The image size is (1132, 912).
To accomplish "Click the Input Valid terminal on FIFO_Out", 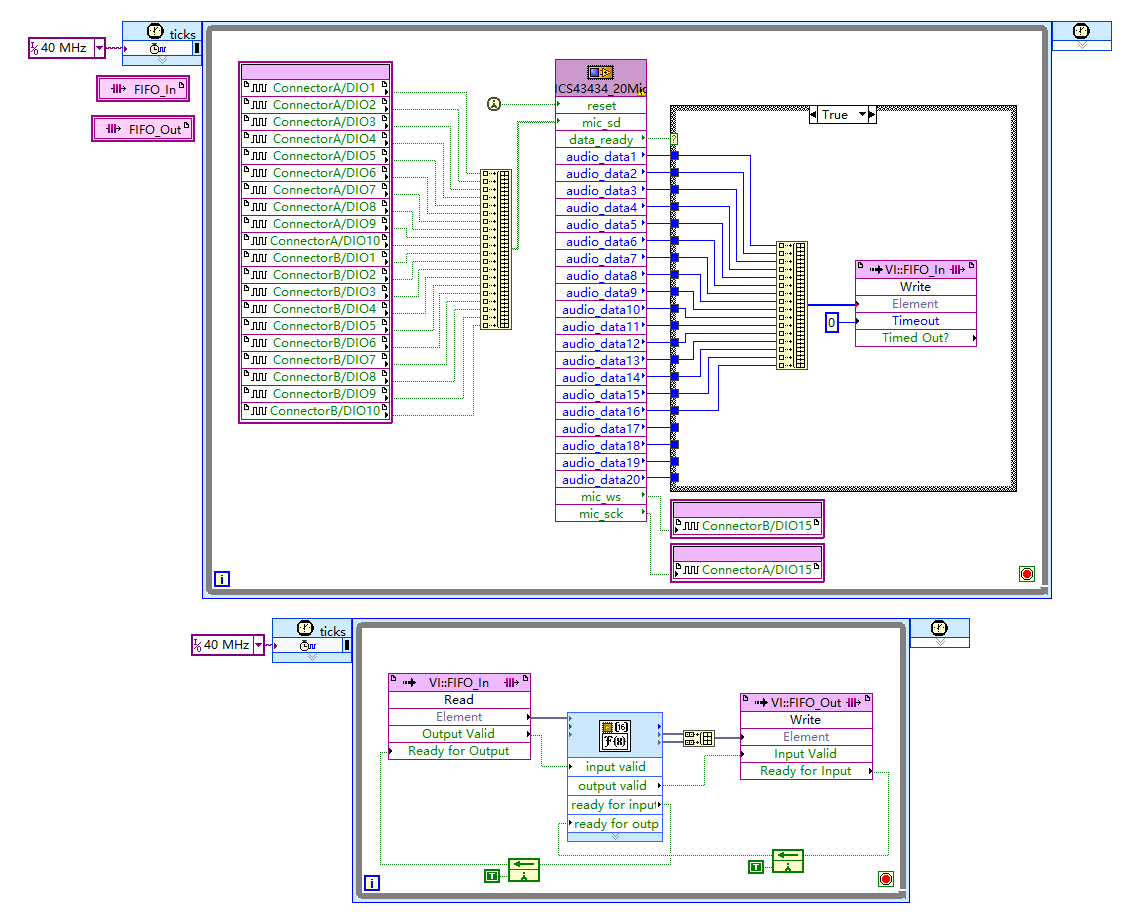I will [x=806, y=754].
